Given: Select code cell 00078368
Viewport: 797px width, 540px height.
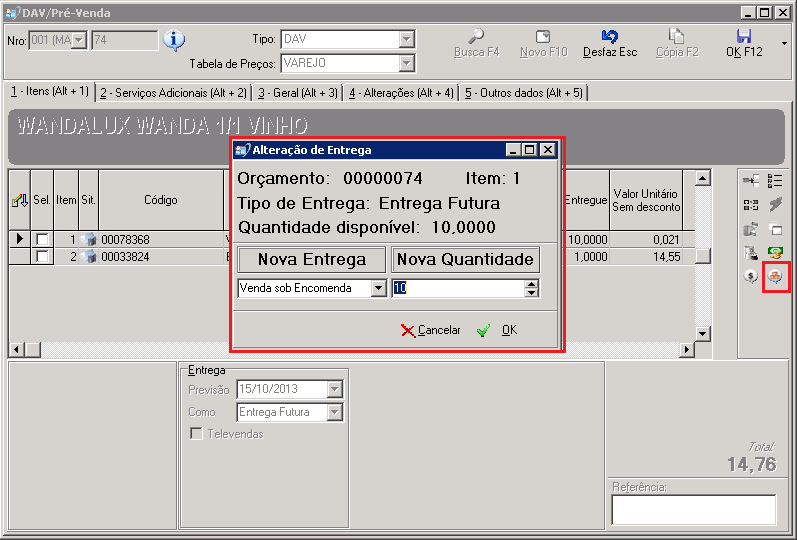Looking at the screenshot, I should [x=161, y=239].
